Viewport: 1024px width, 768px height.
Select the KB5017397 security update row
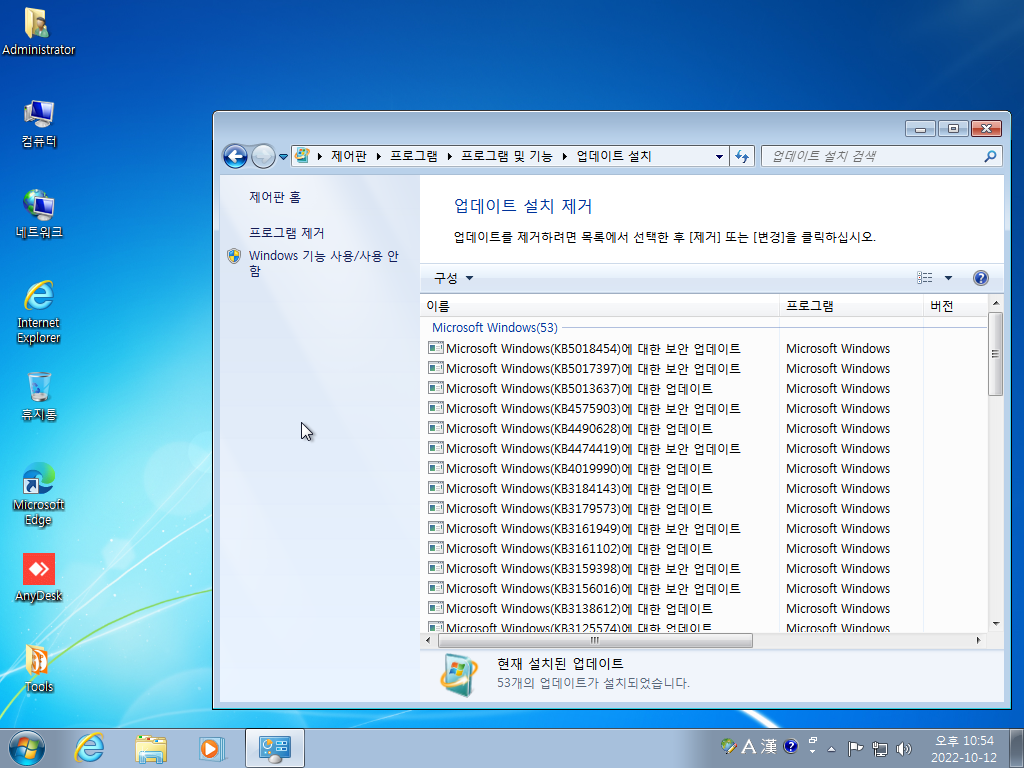[705, 368]
